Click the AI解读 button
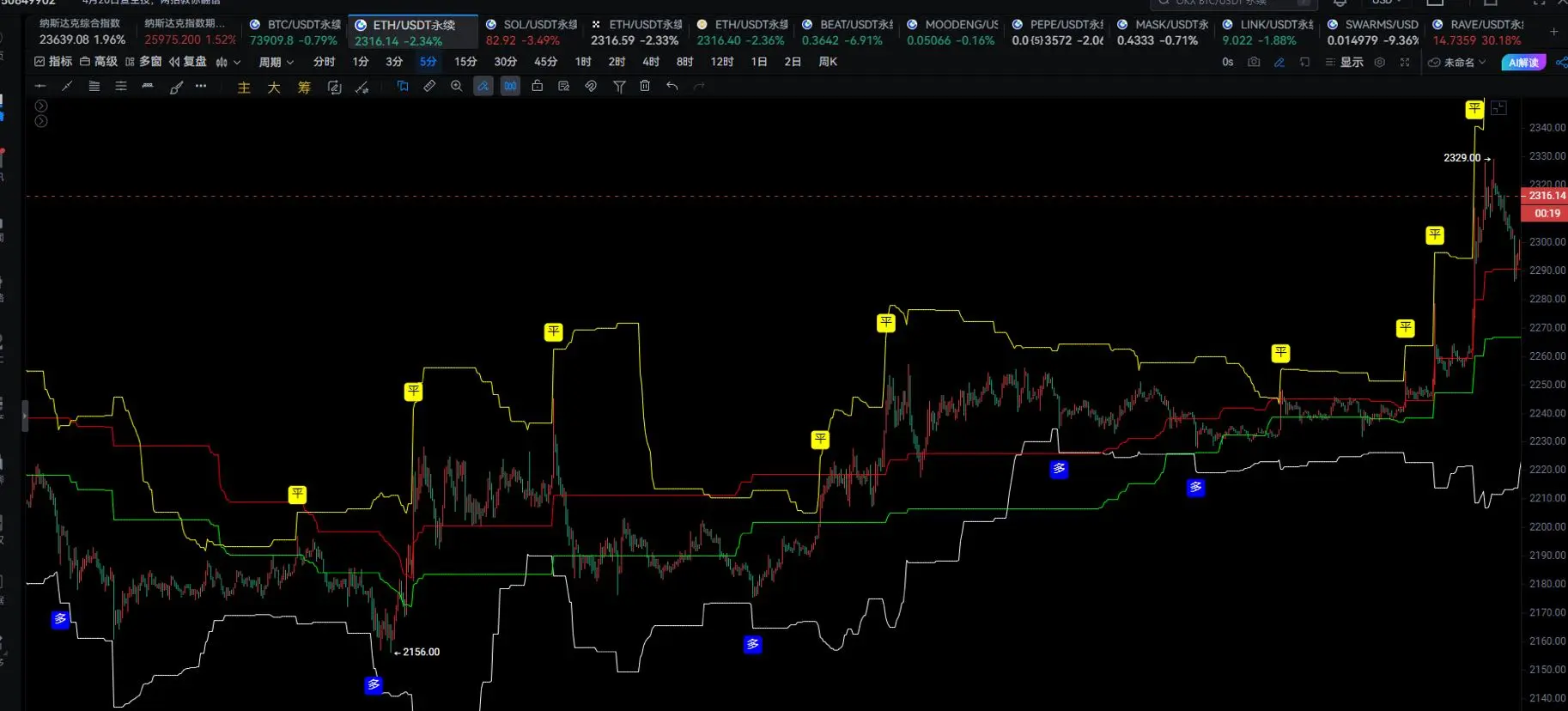 [1523, 62]
